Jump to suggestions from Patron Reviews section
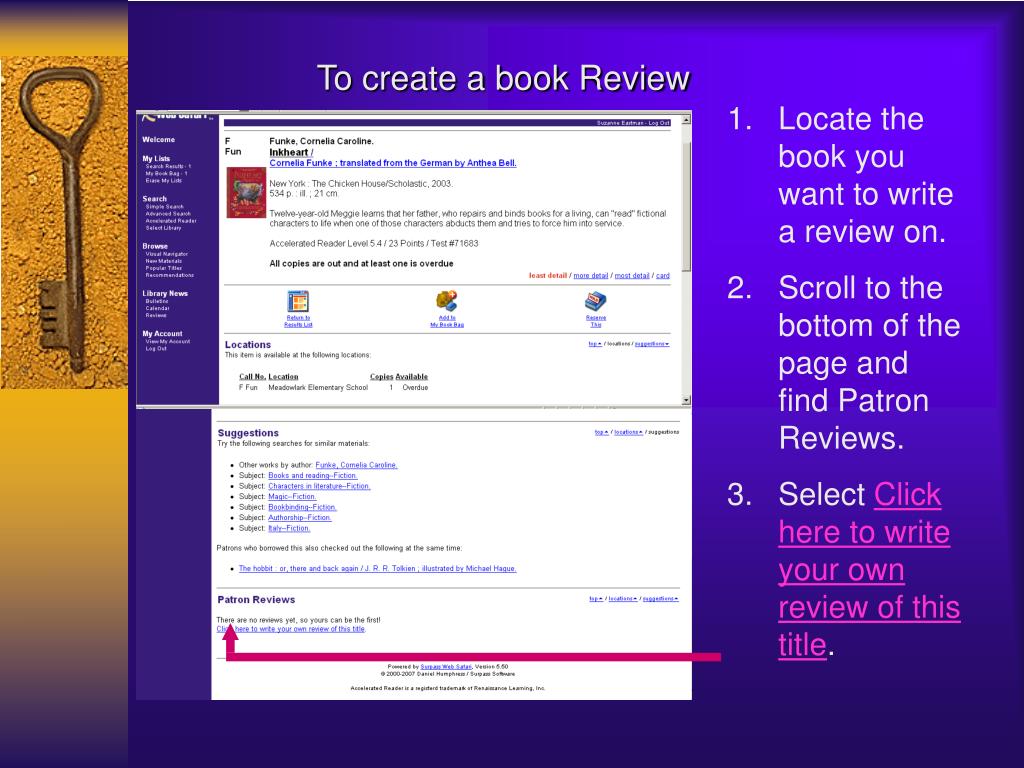The height and width of the screenshot is (768, 1024). pos(660,599)
